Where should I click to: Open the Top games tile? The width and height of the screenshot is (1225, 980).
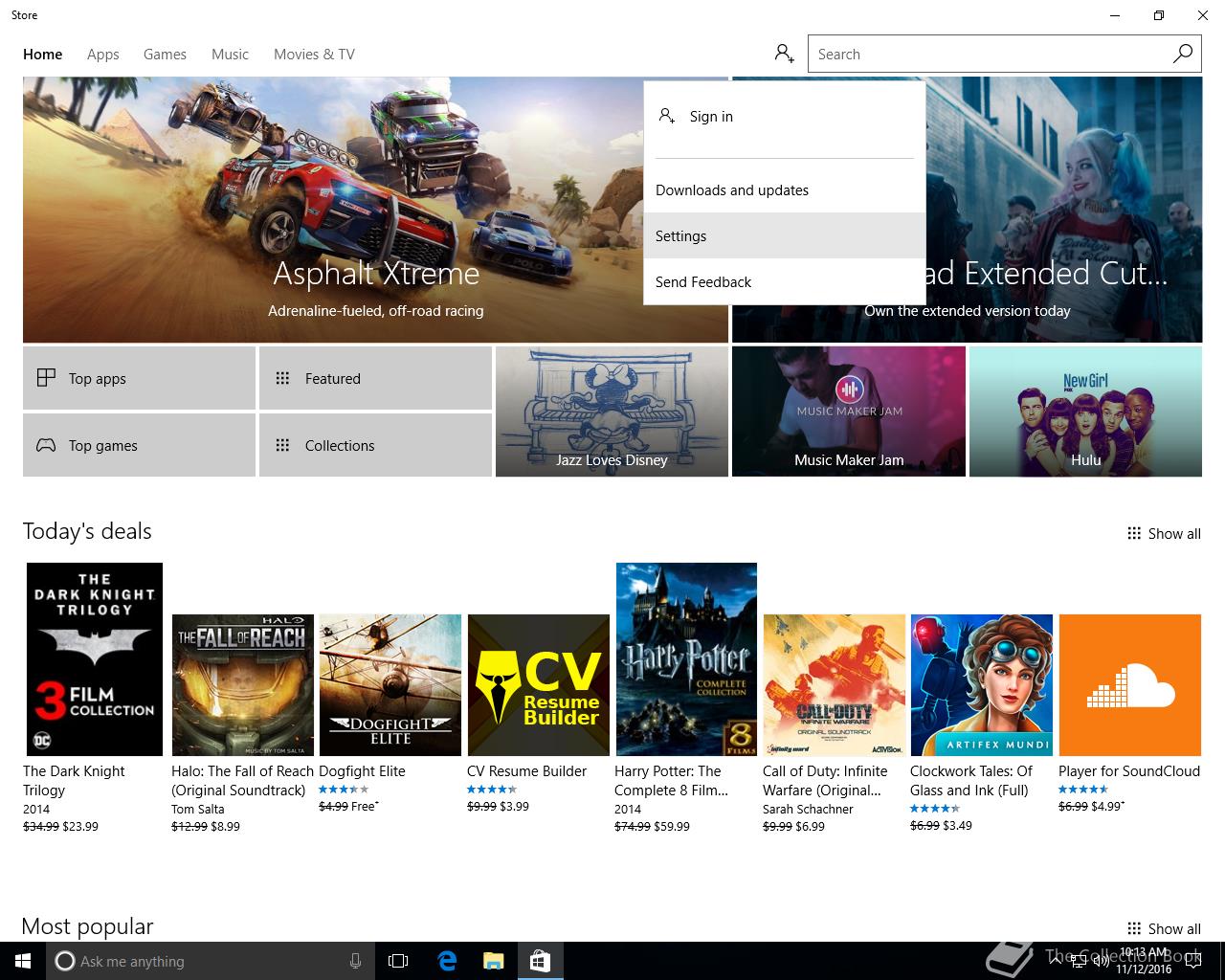tap(139, 445)
